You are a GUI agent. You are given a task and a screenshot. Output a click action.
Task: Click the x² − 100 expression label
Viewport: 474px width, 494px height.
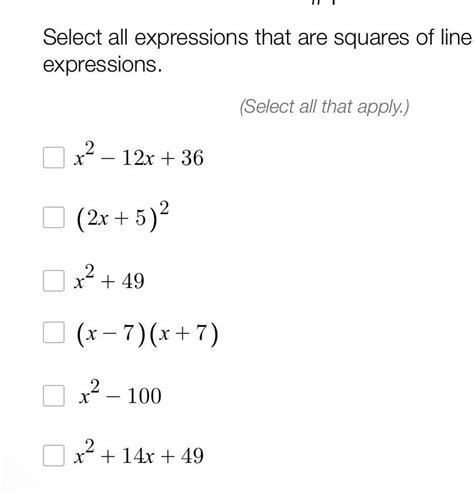tap(120, 392)
